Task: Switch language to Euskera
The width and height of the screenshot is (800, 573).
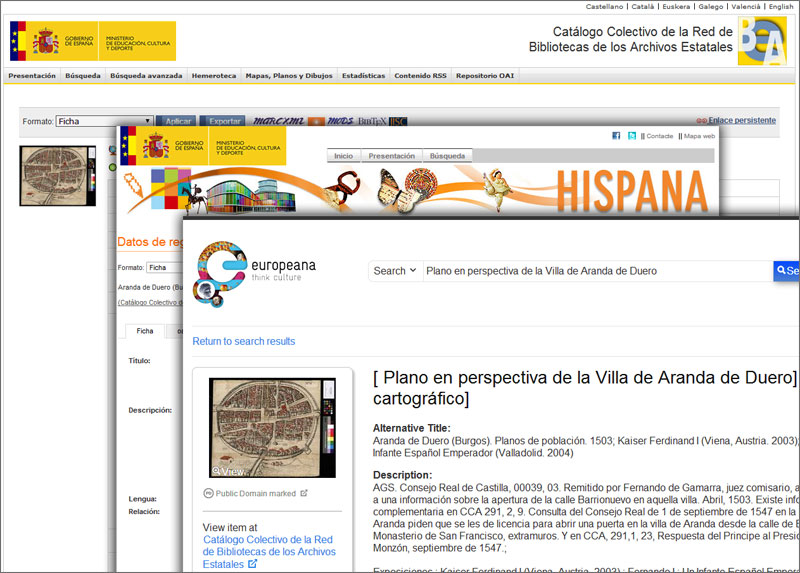Action: click(x=676, y=7)
